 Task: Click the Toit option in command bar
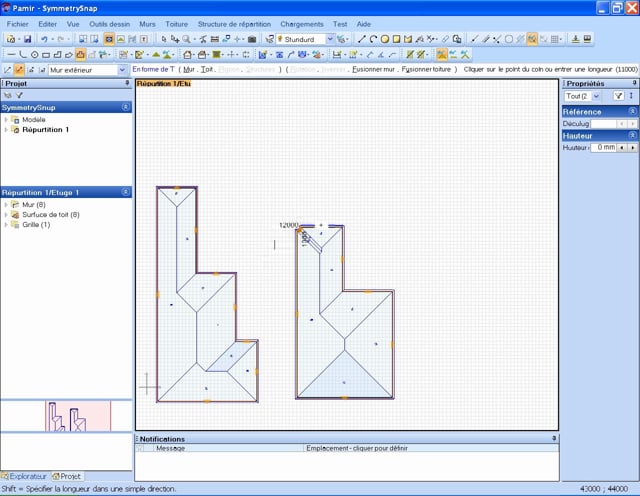pyautogui.click(x=207, y=70)
